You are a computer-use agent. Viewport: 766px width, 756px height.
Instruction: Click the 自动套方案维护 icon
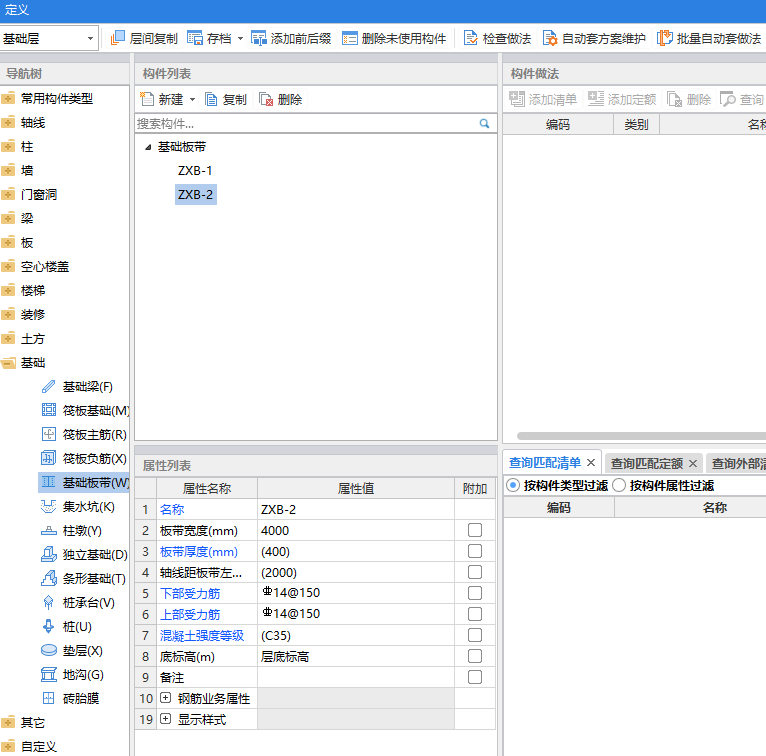point(550,38)
